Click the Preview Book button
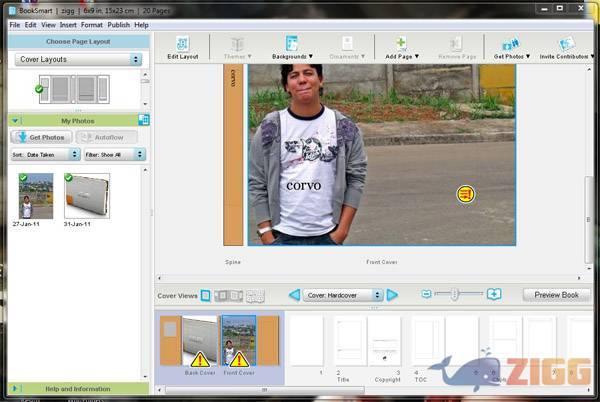This screenshot has width=600, height=402. tap(556, 295)
